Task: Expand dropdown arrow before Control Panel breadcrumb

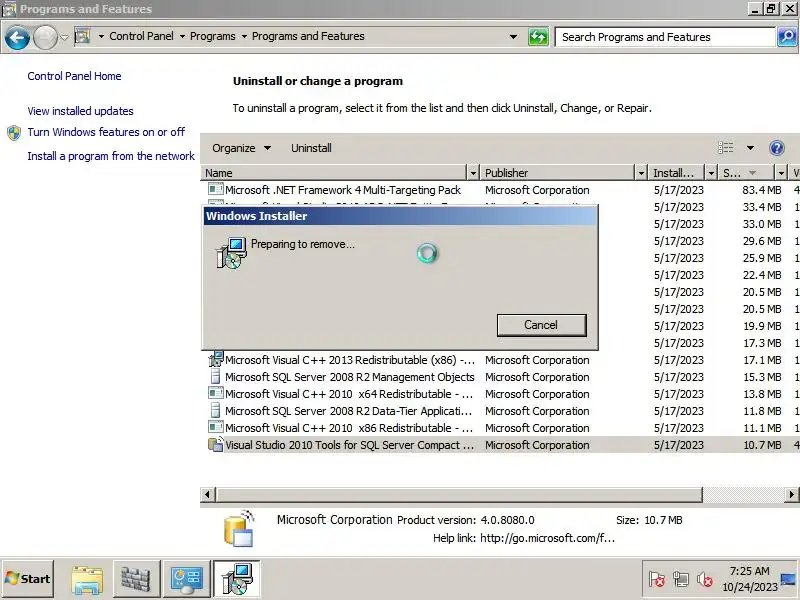Action: pyautogui.click(x=101, y=36)
